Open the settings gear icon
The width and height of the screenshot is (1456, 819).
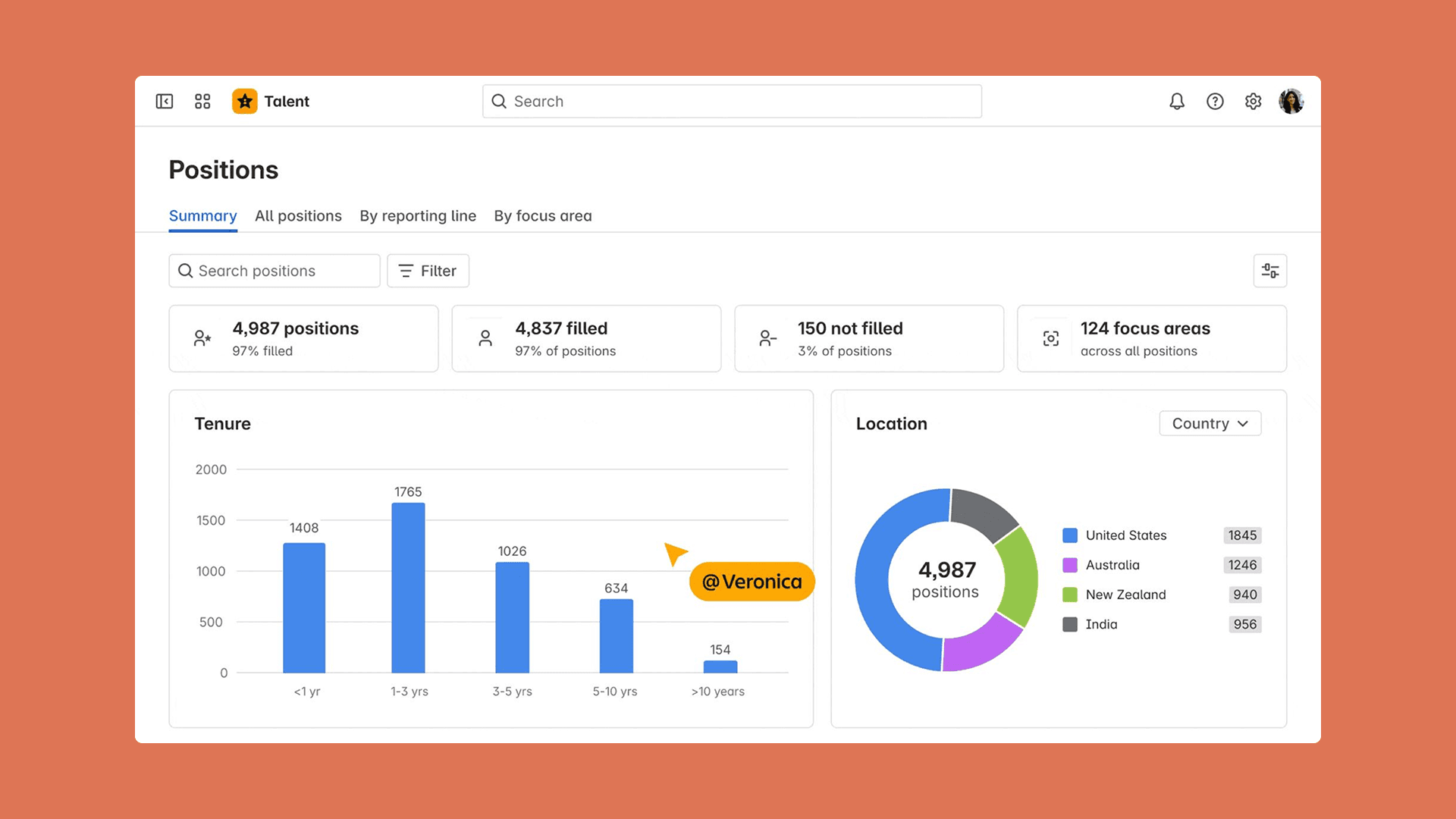point(1253,102)
